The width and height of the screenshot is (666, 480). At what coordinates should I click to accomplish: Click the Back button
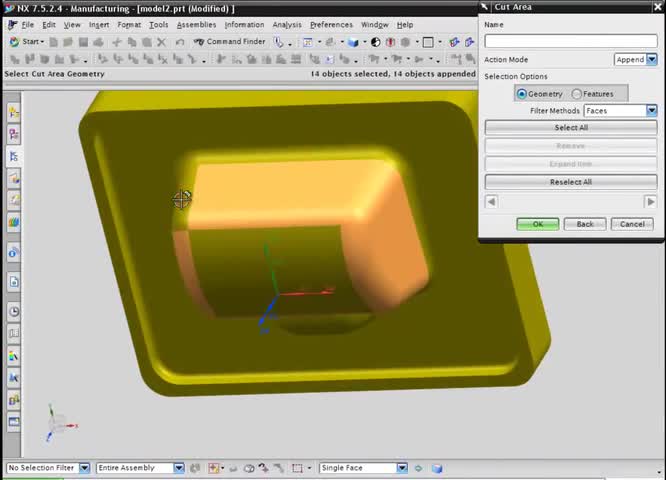[x=585, y=224]
